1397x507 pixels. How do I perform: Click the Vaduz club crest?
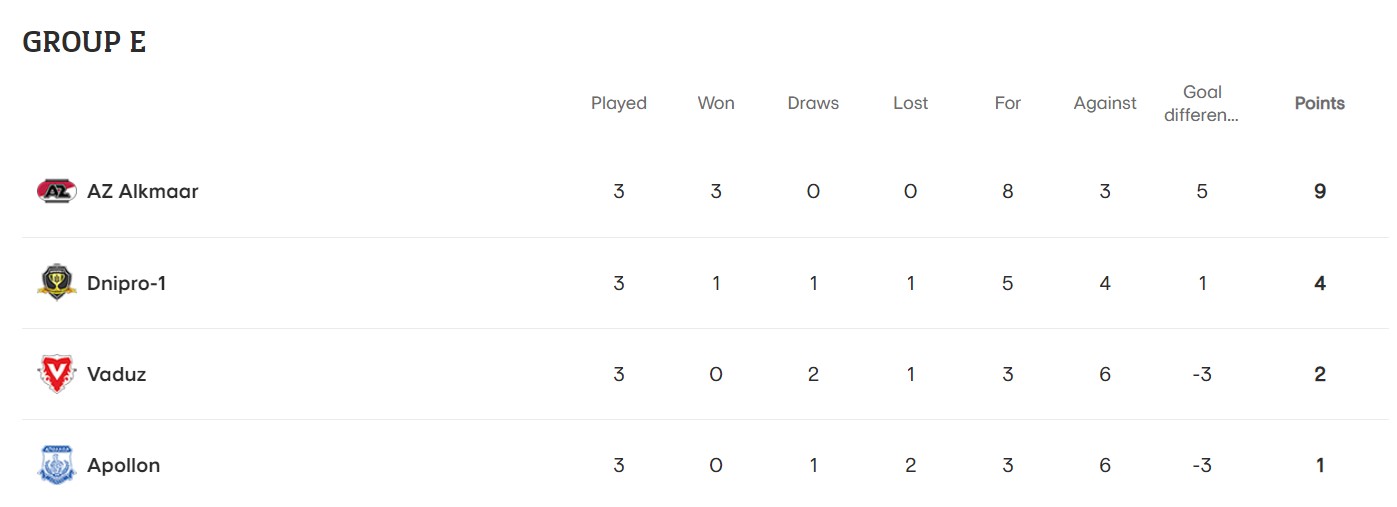pos(56,375)
